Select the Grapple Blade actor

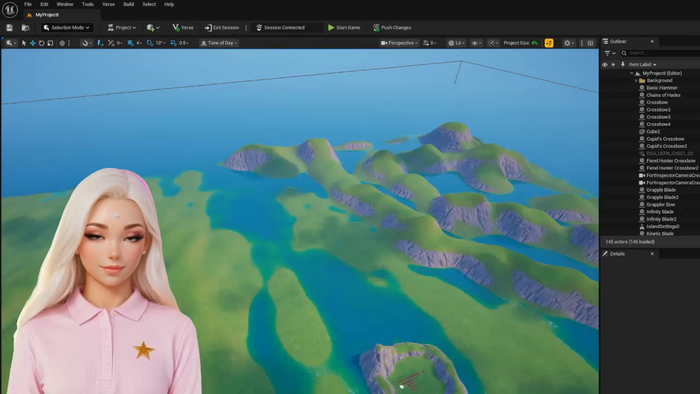click(x=661, y=190)
